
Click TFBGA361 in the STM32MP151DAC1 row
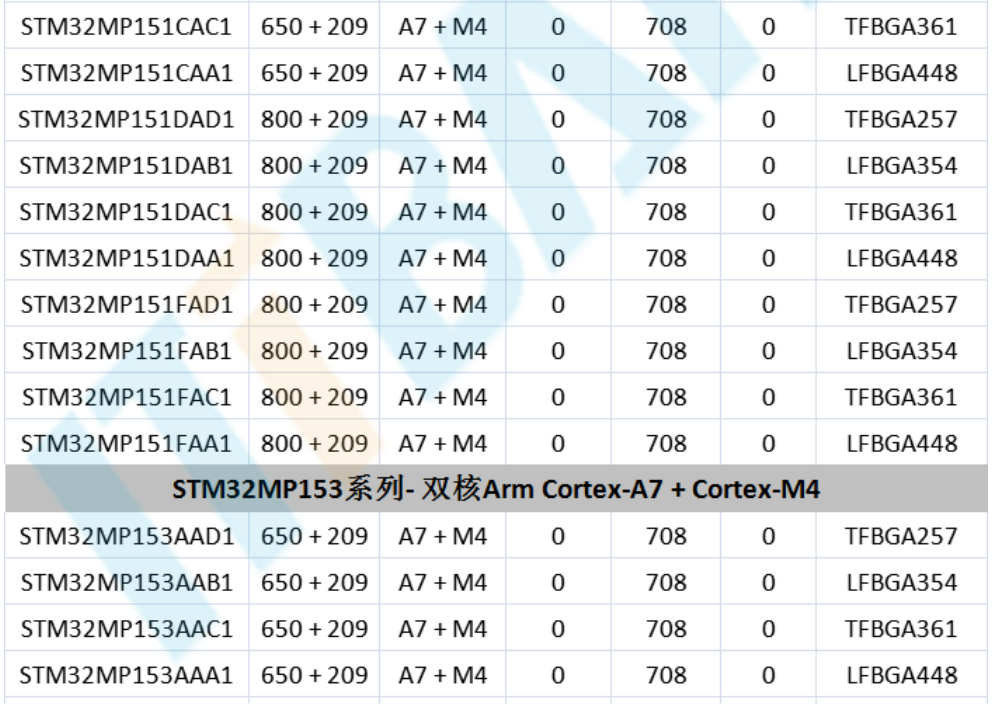tap(901, 211)
